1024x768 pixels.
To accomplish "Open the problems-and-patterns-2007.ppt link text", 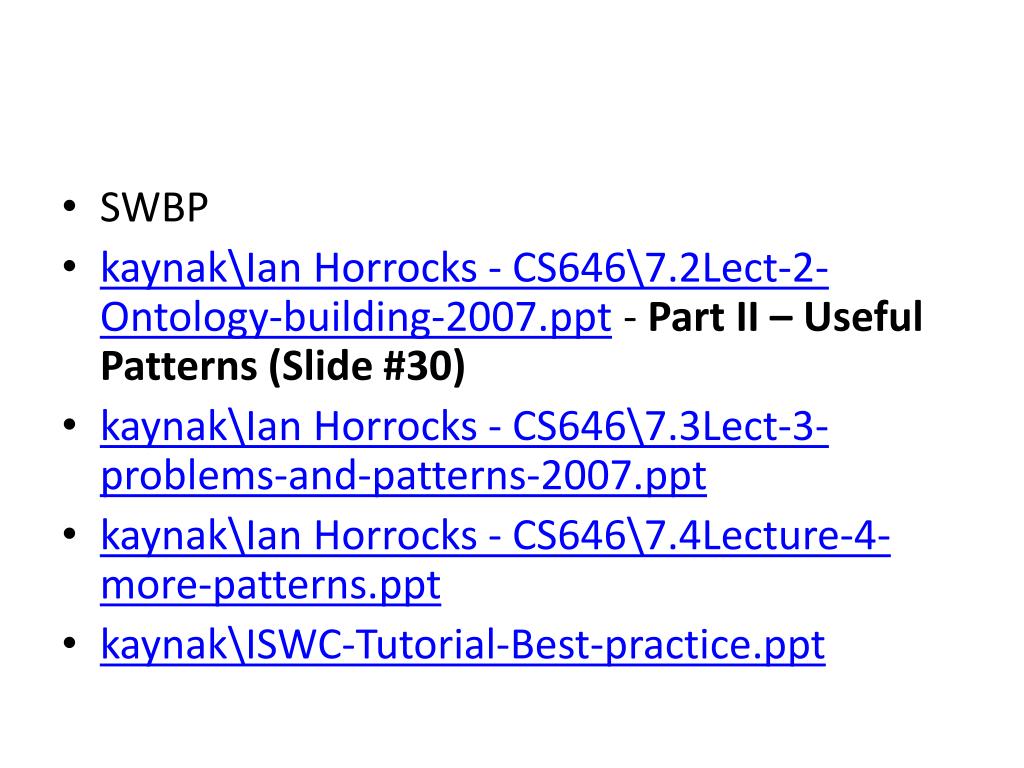I will [x=404, y=476].
